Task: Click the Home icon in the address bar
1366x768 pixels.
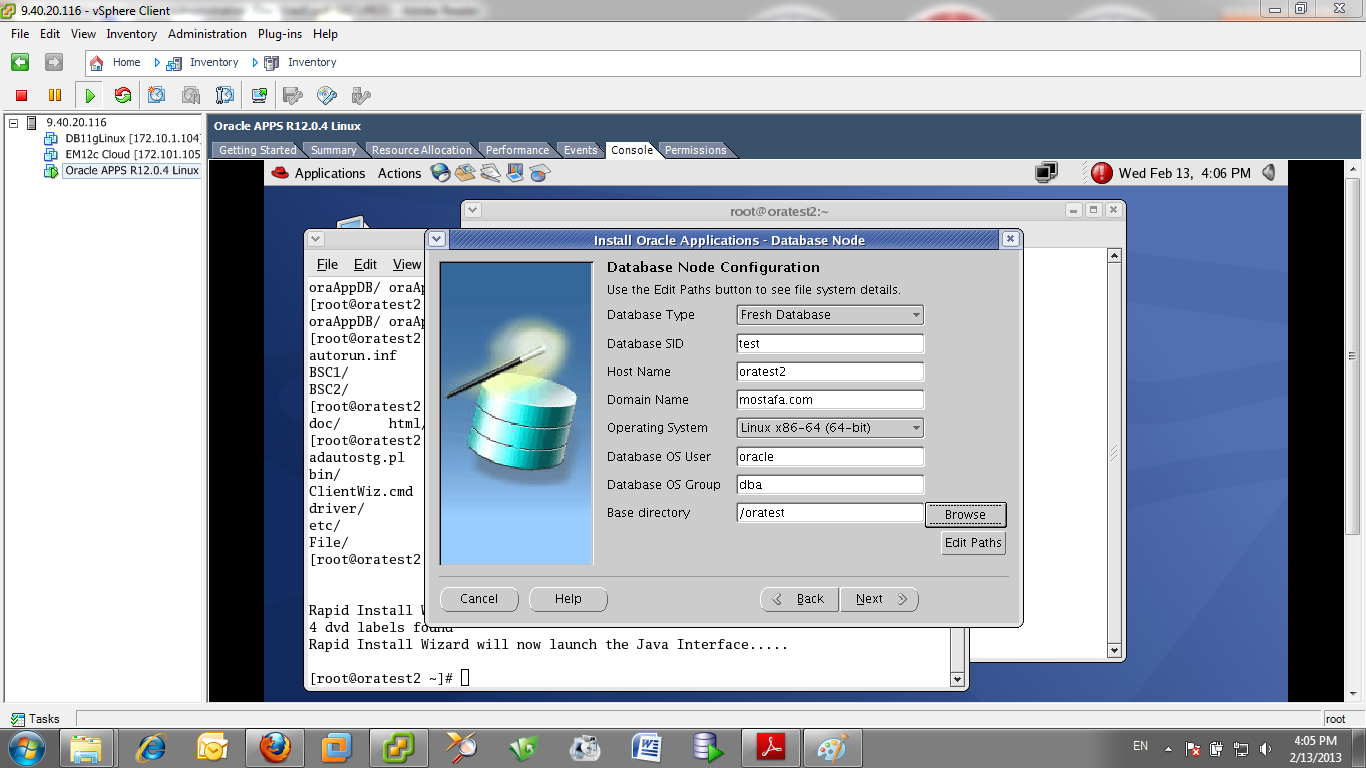Action: pos(97,62)
